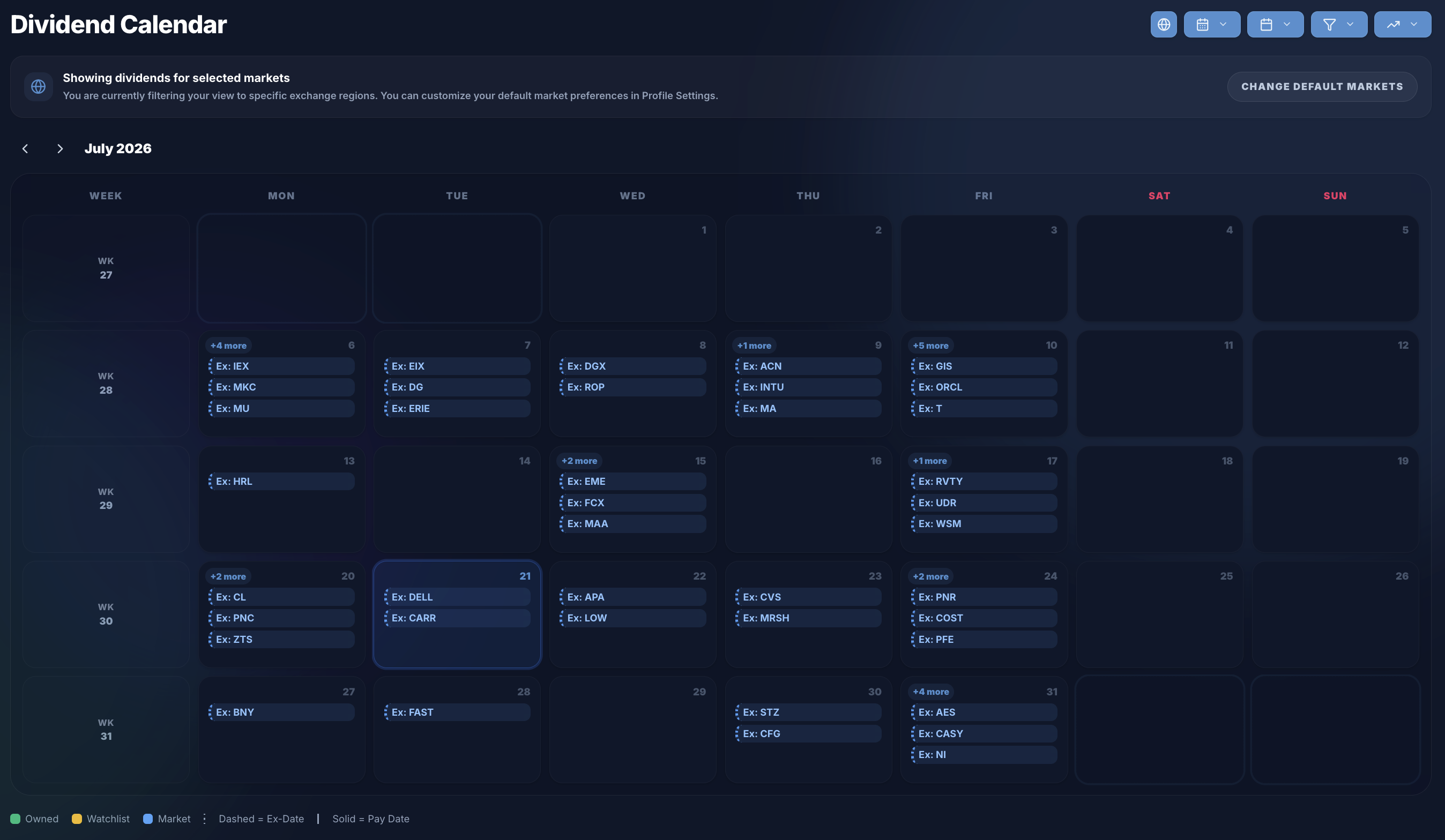This screenshot has width=1445, height=840.
Task: Select the Ex: PNC event
Action: pyautogui.click(x=281, y=618)
